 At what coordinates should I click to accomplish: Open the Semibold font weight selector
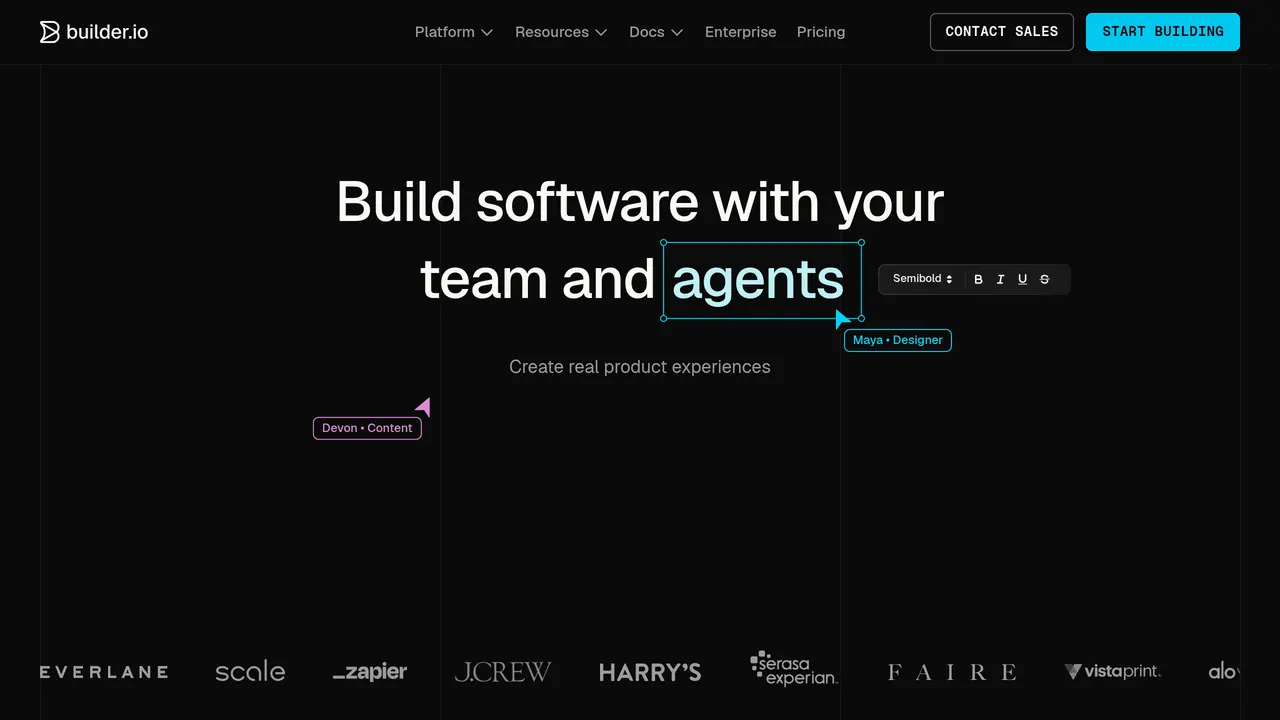click(922, 279)
